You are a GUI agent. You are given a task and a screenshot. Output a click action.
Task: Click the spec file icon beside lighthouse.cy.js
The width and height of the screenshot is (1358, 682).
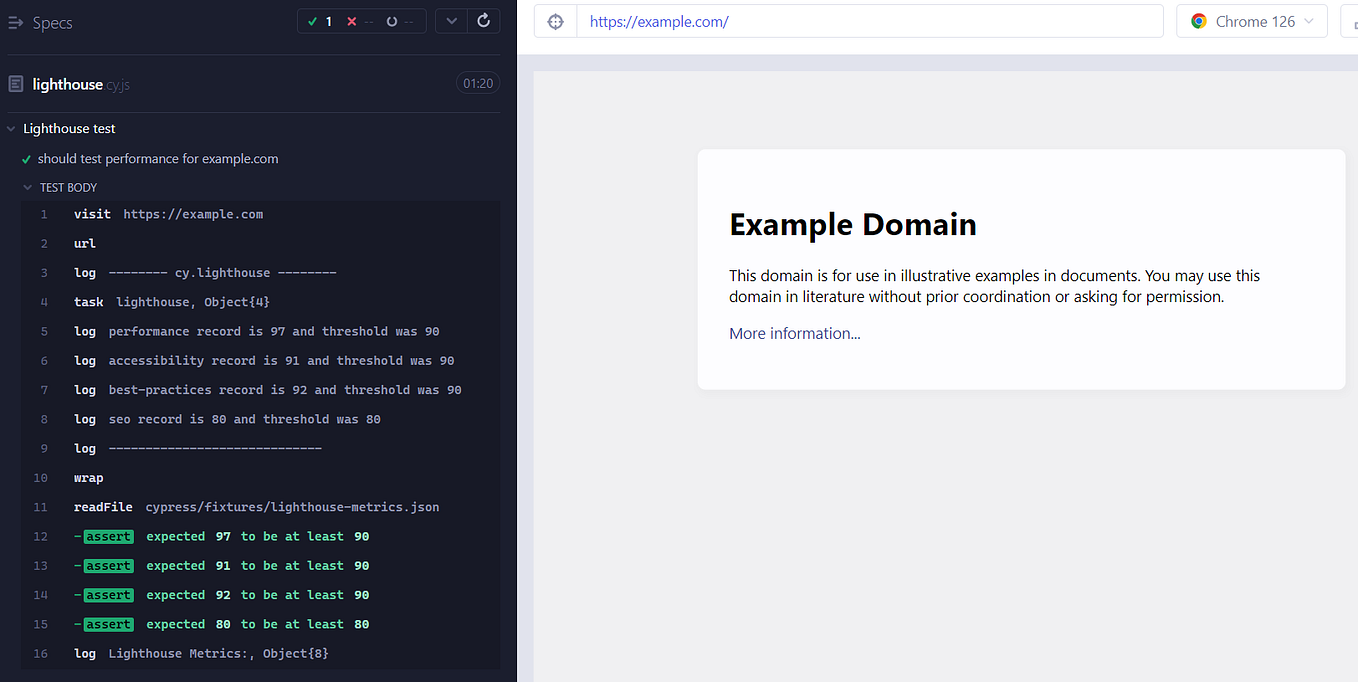pyautogui.click(x=15, y=83)
